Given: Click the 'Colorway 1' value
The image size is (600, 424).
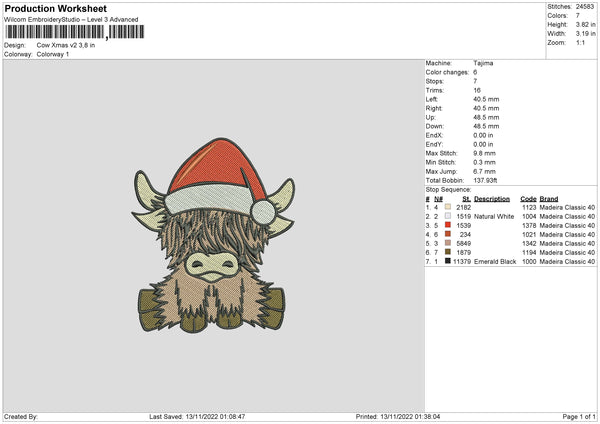Looking at the screenshot, I should click(53, 54).
